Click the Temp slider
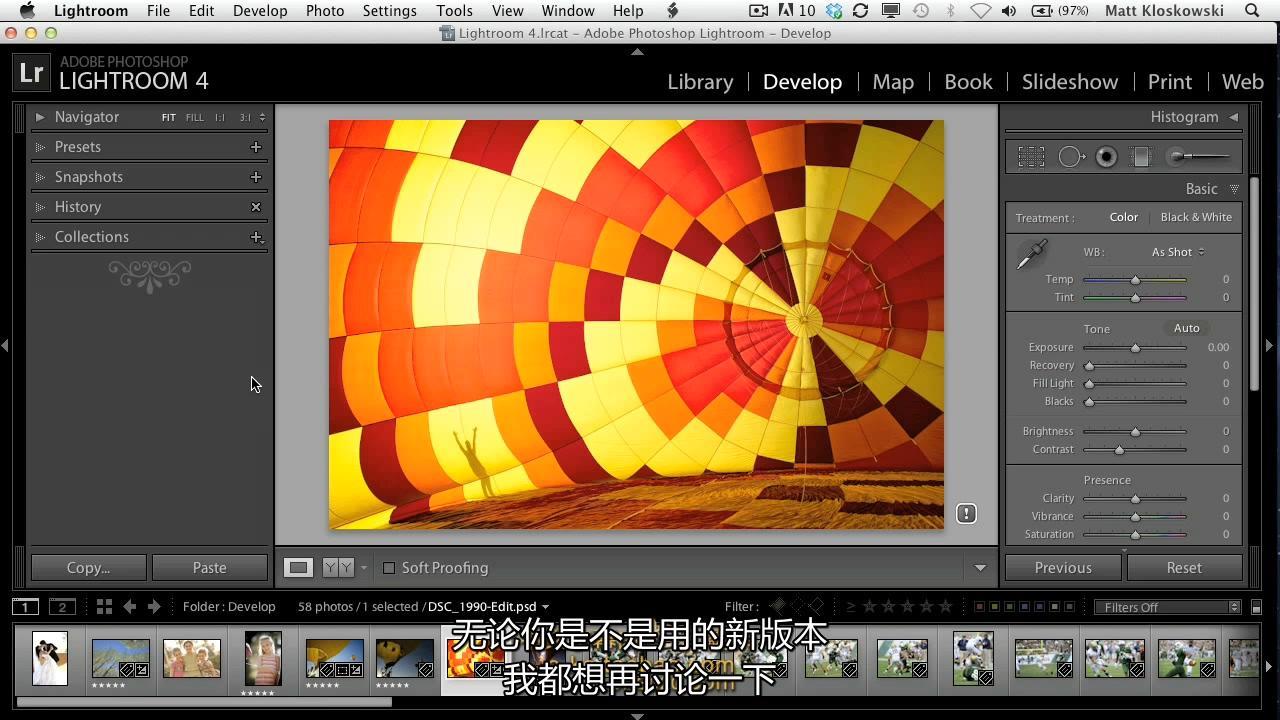 pyautogui.click(x=1135, y=280)
